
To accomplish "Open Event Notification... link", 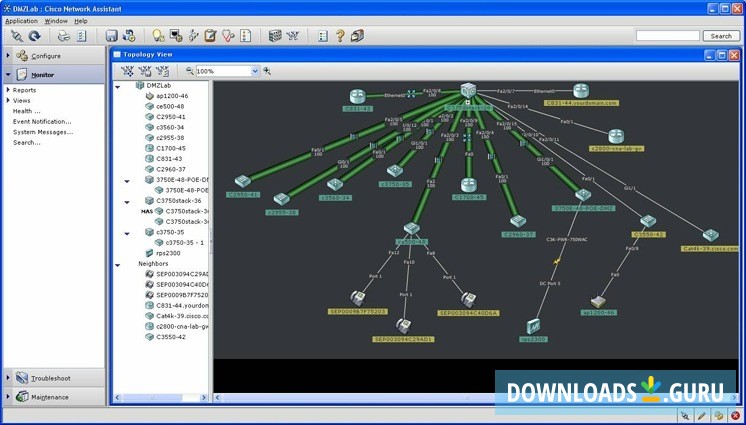I will click(42, 121).
